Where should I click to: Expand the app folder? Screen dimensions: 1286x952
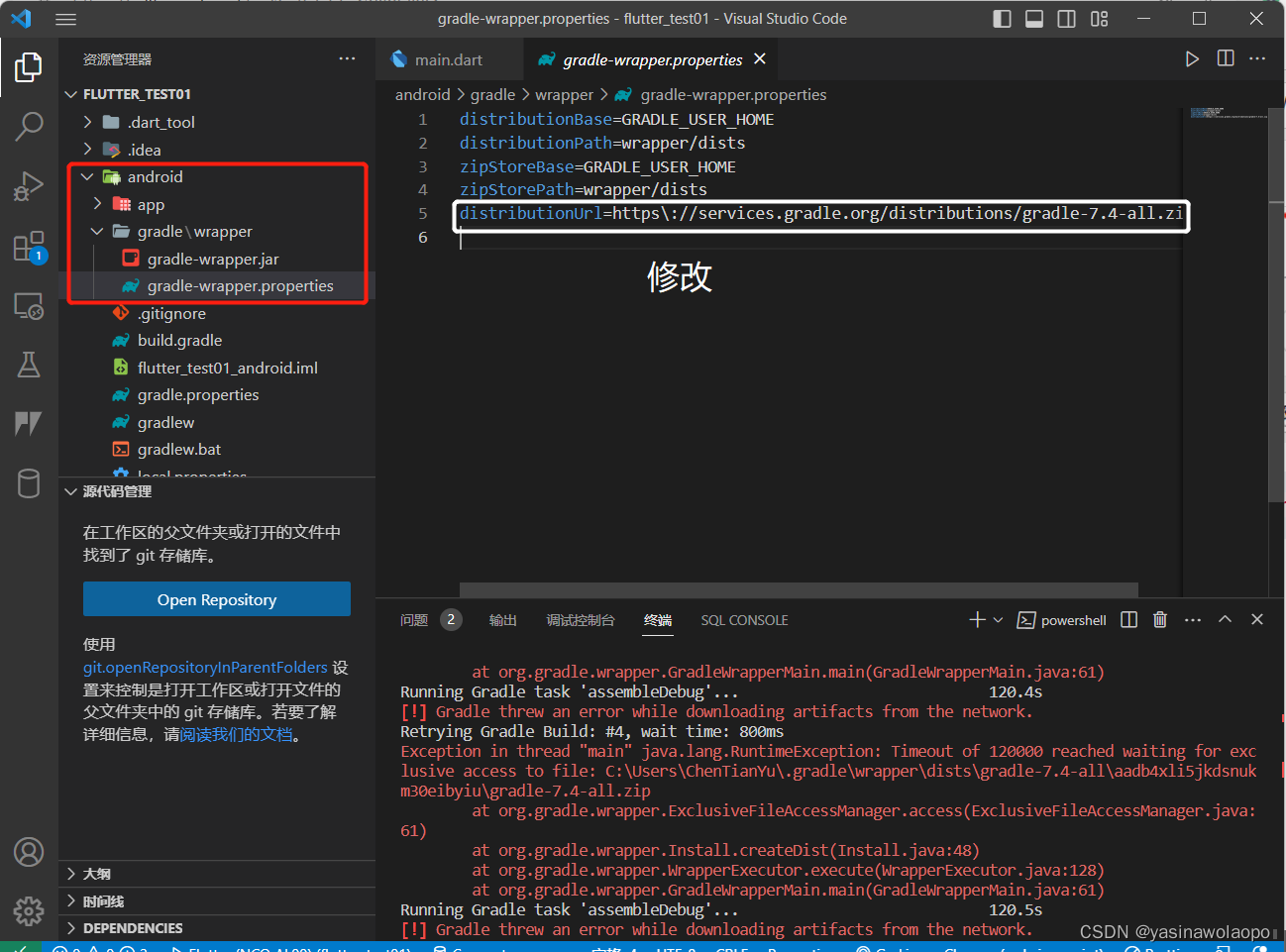(97, 204)
